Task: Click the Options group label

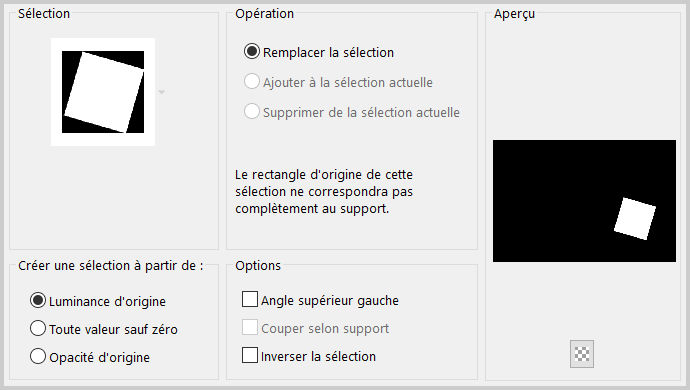Action: pyautogui.click(x=258, y=265)
